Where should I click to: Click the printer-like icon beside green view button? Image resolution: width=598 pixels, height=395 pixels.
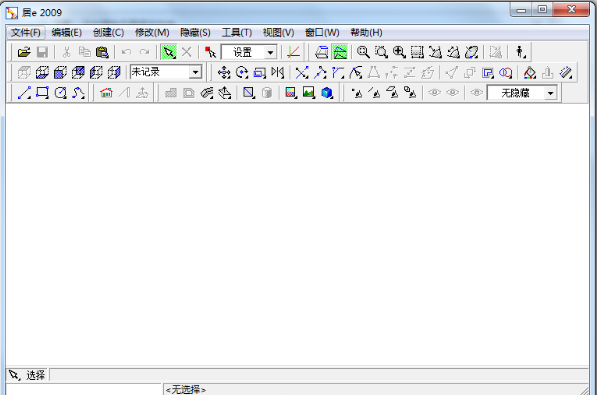(x=322, y=52)
